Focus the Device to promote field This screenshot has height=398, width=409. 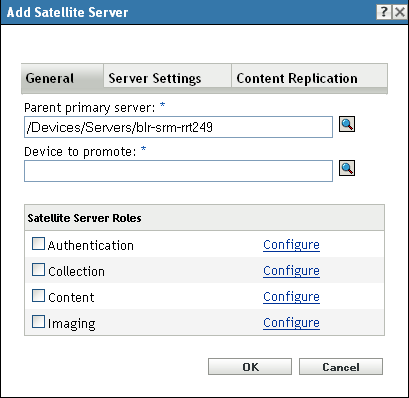coord(178,171)
